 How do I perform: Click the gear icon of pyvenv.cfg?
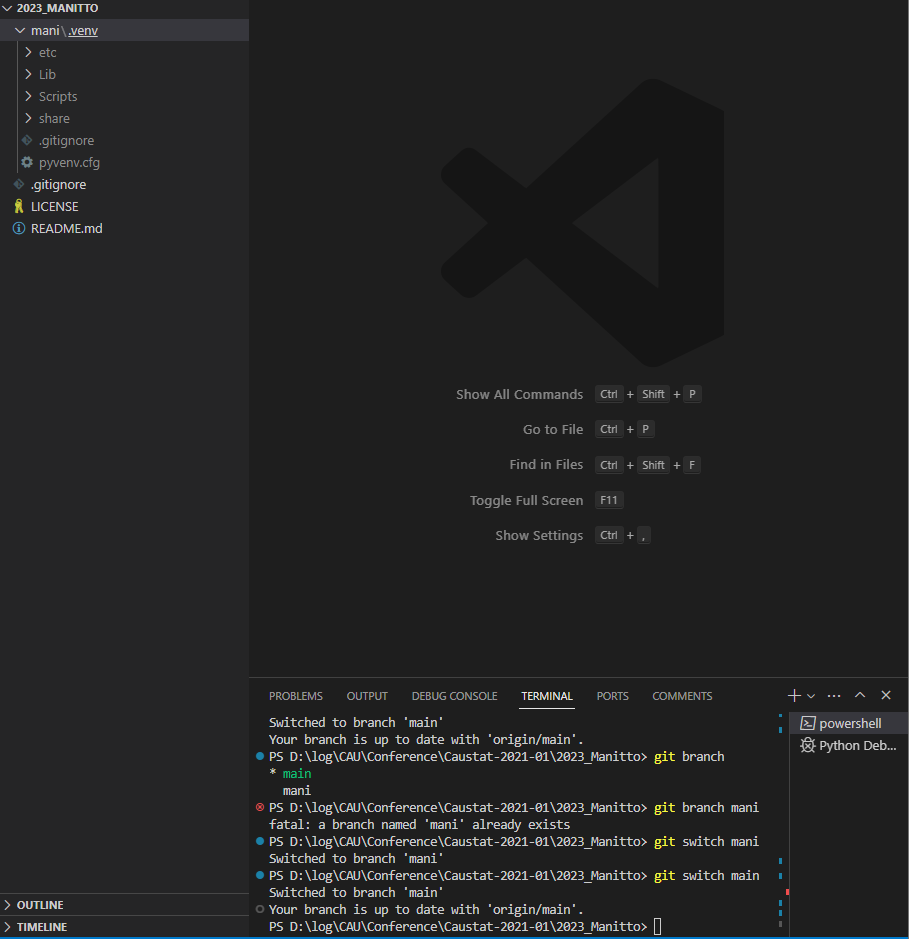(x=27, y=162)
